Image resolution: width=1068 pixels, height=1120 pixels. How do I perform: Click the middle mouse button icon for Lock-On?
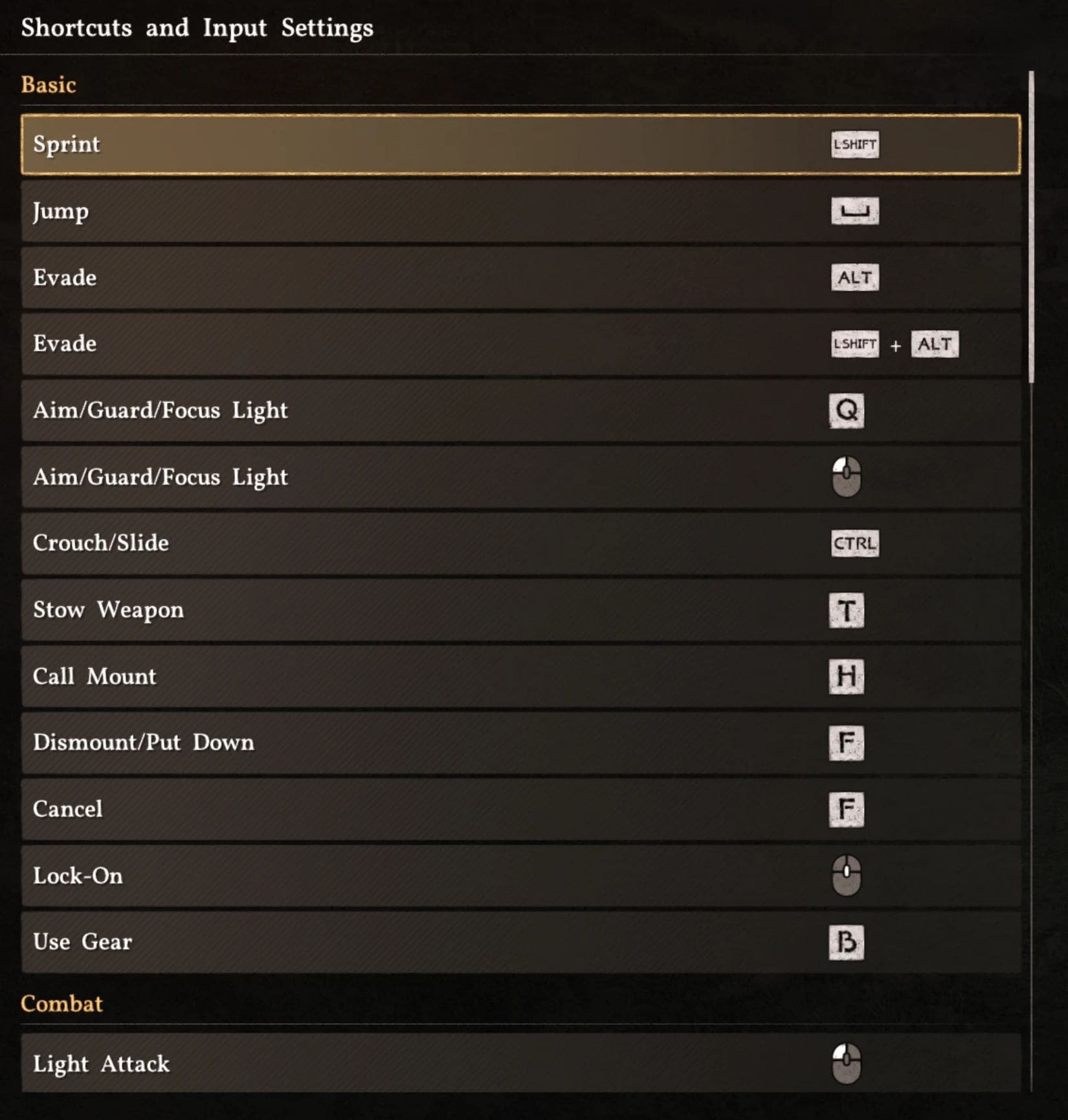point(846,875)
